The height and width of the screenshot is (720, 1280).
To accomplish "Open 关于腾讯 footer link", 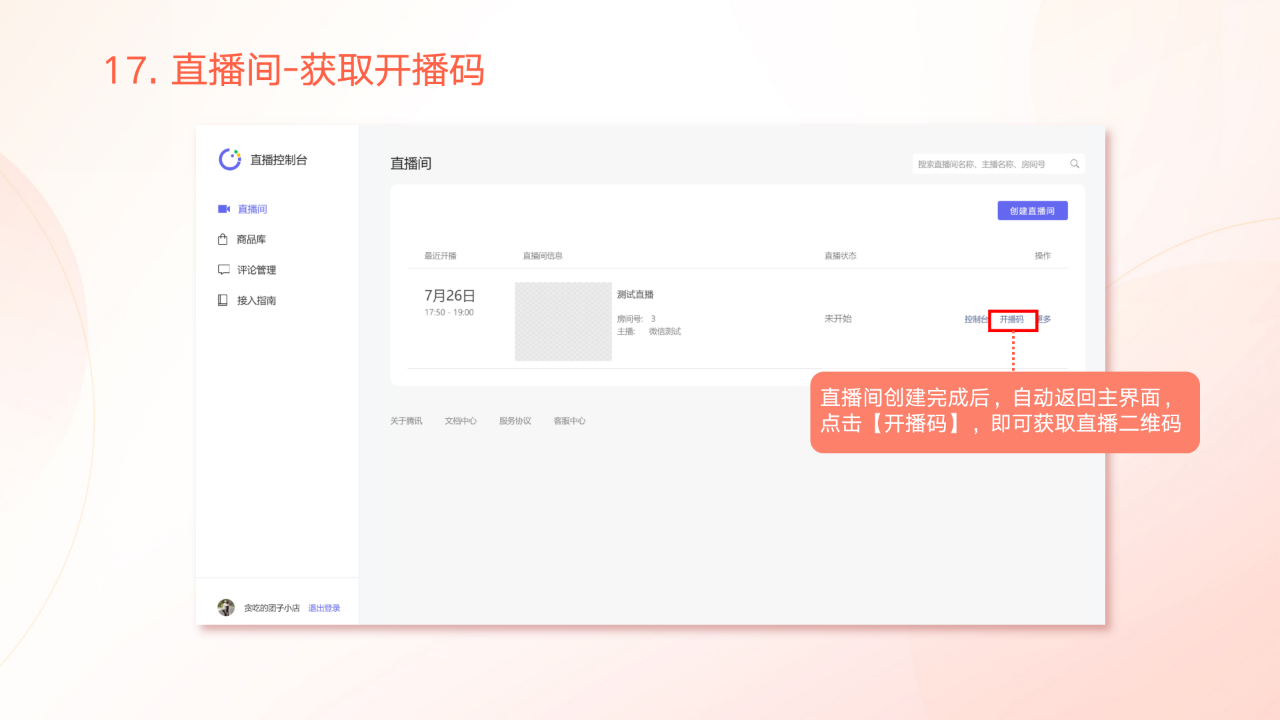I will click(406, 421).
